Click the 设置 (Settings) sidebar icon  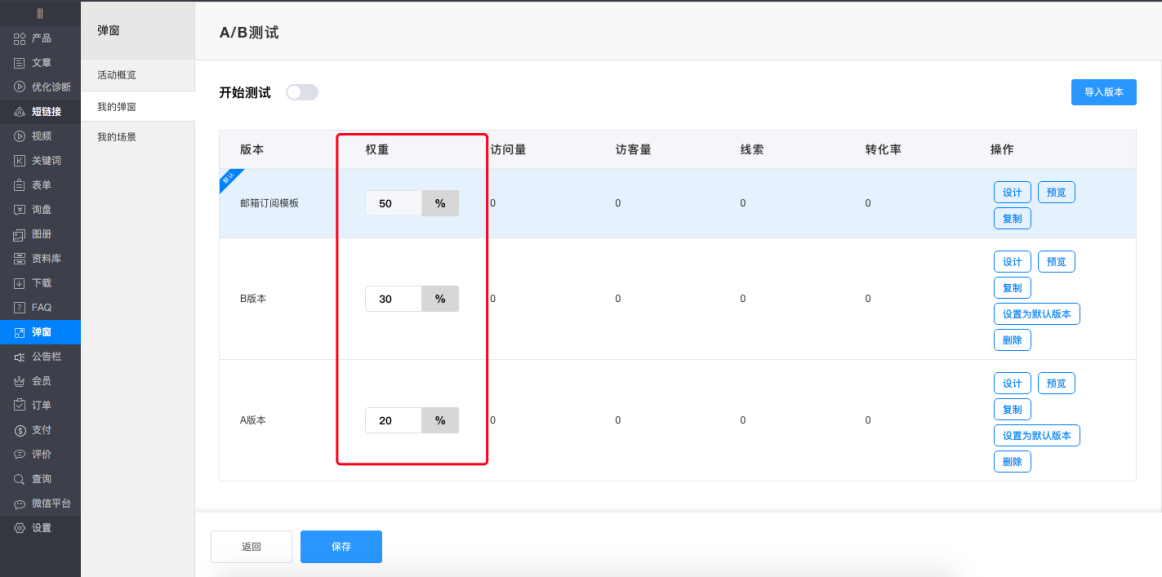pyautogui.click(x=40, y=527)
